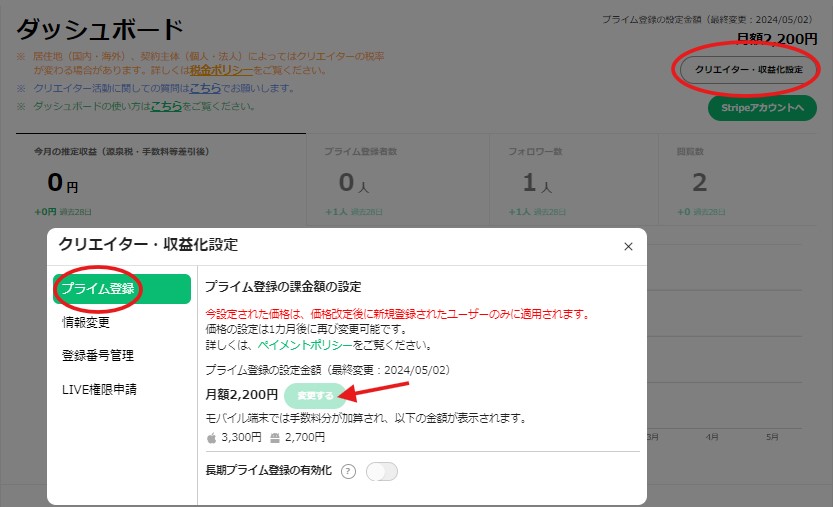This screenshot has width=833, height=507.
Task: Select the フォロワー数 stats tab
Action: click(x=574, y=180)
